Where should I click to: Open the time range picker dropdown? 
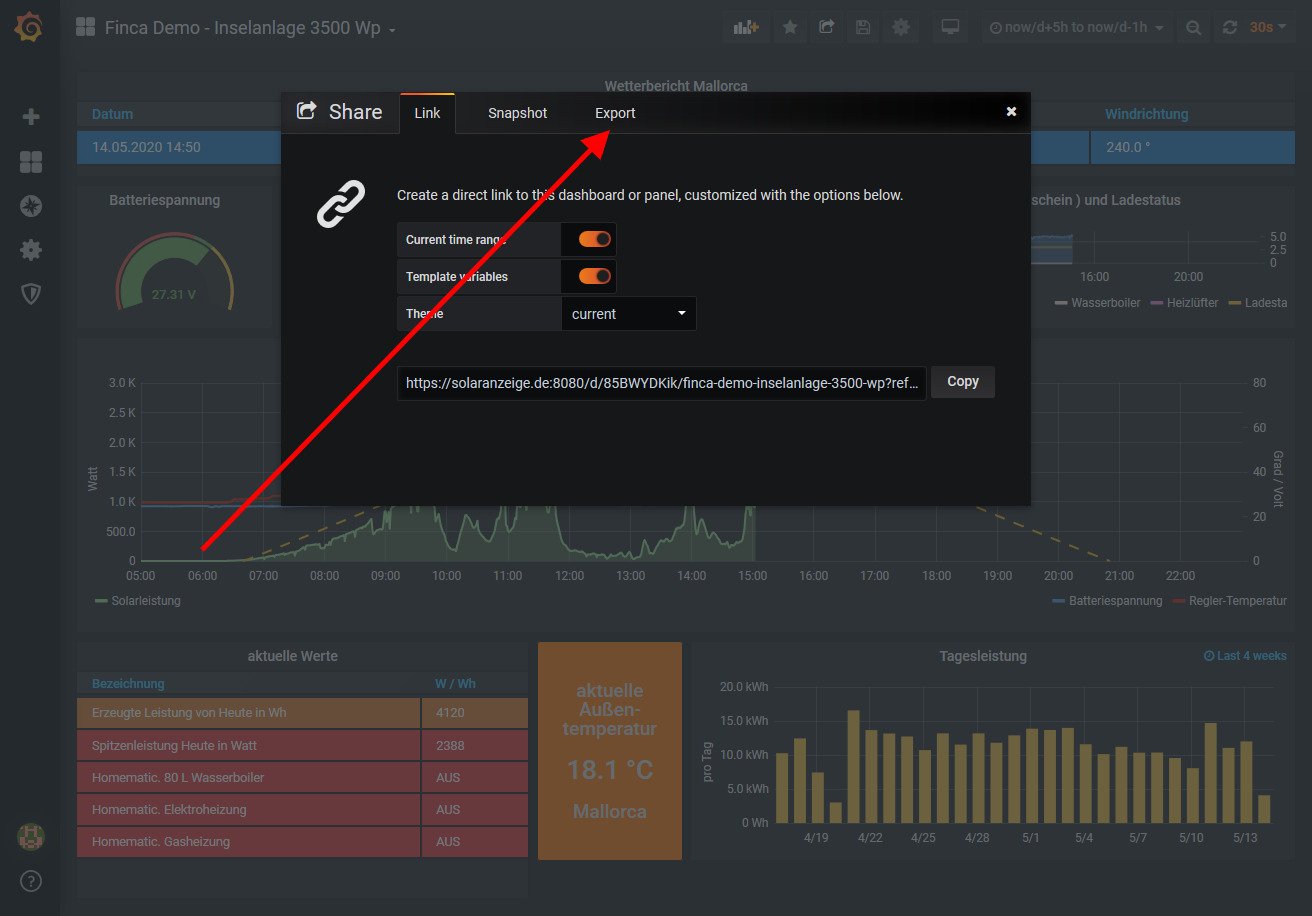[1076, 28]
